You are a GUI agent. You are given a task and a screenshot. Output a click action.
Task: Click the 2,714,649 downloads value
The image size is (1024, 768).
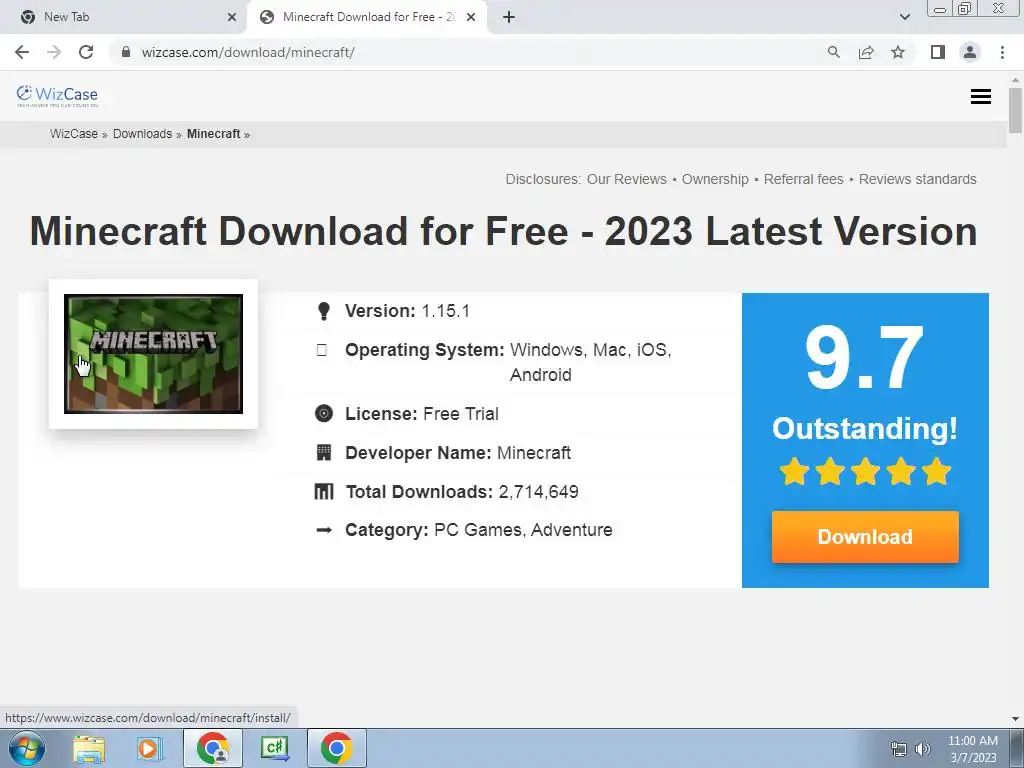click(x=538, y=491)
